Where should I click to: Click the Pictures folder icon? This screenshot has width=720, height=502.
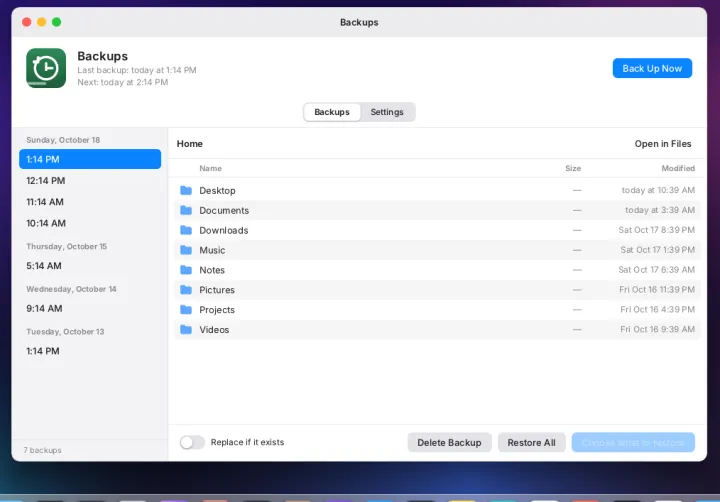[x=186, y=290]
